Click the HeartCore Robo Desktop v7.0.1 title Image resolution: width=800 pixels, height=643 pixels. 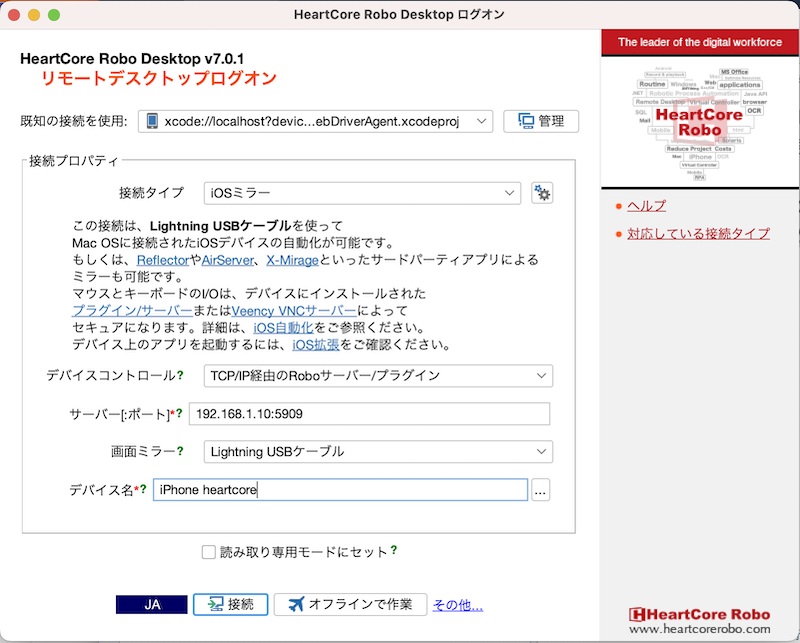[x=132, y=59]
